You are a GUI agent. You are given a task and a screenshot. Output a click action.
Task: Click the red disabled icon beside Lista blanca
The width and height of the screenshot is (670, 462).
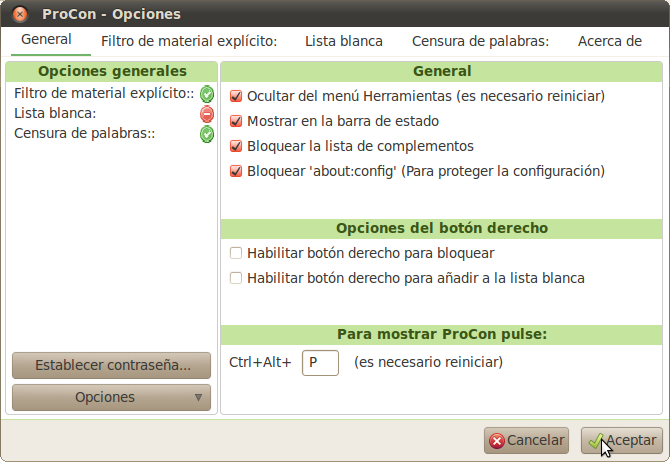(x=207, y=114)
